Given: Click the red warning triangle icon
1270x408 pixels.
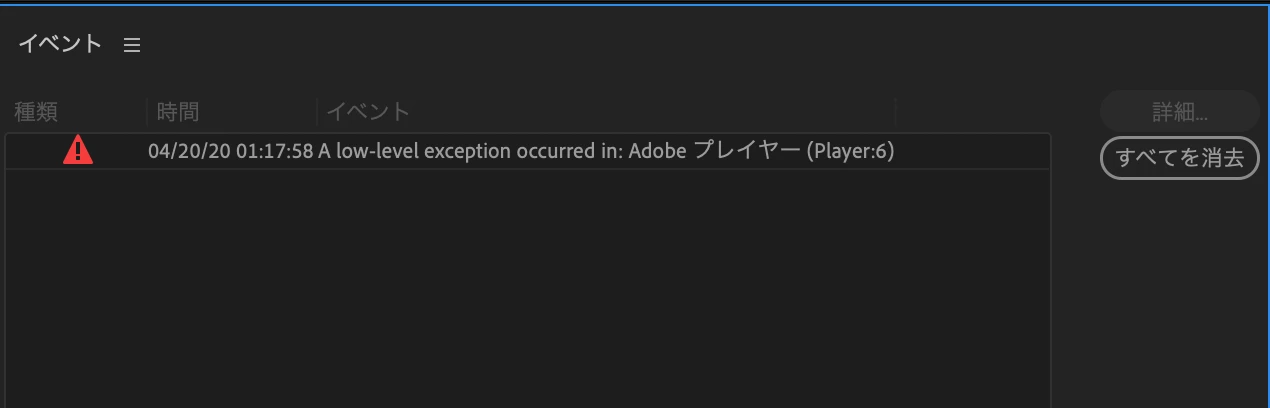Looking at the screenshot, I should click(x=78, y=151).
